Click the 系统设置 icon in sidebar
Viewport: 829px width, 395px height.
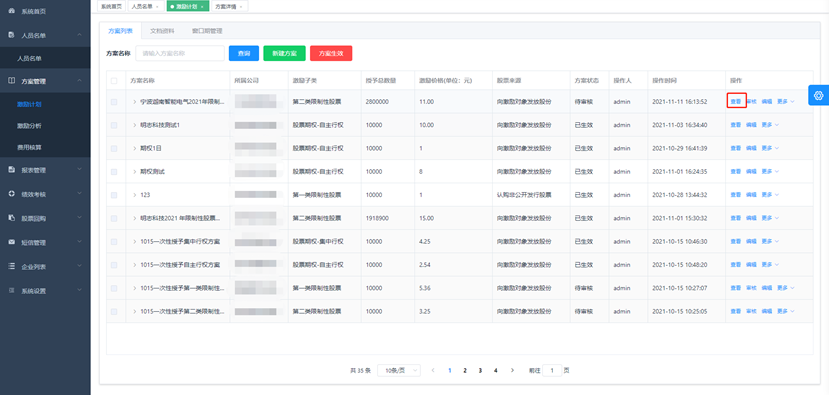click(12, 290)
